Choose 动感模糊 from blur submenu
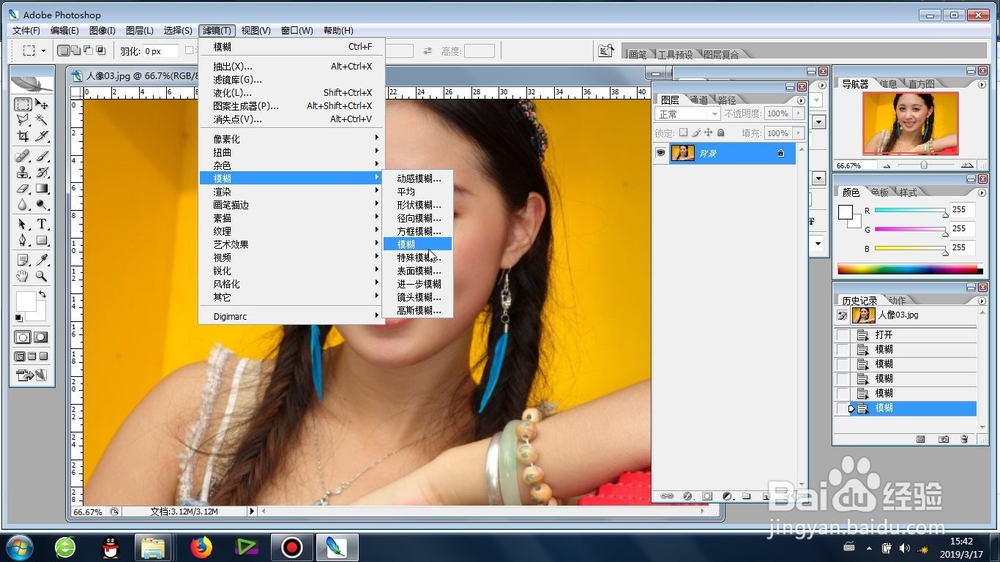 [x=418, y=179]
